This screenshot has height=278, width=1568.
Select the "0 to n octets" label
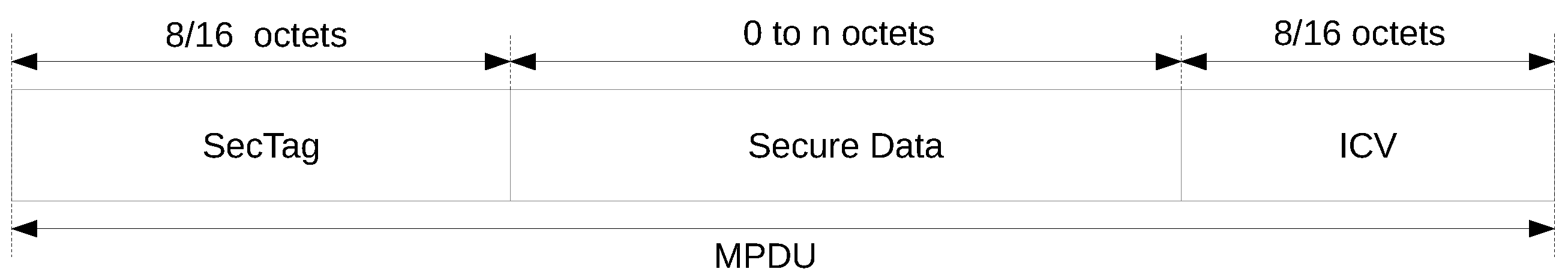pyautogui.click(x=838, y=34)
